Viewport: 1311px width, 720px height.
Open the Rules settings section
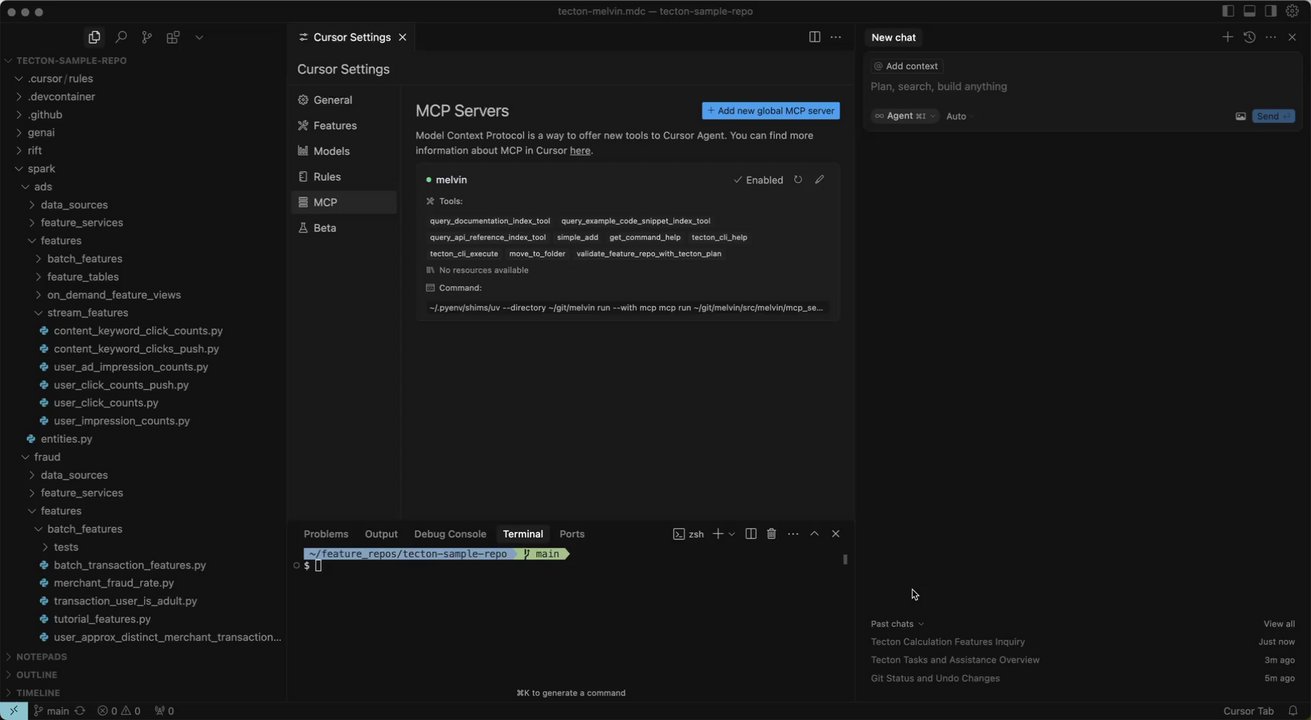tap(327, 177)
